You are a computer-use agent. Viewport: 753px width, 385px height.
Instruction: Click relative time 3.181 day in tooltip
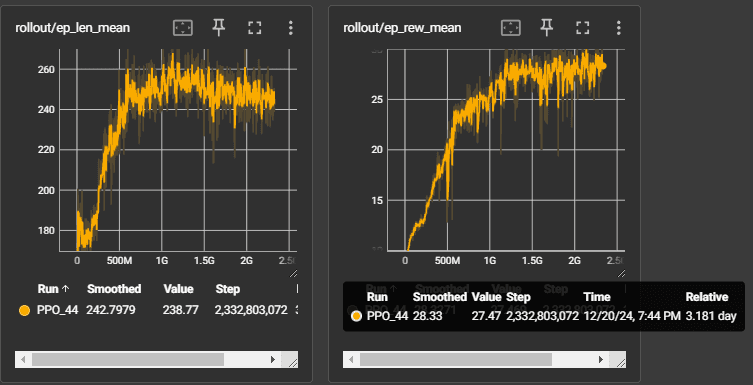711,316
